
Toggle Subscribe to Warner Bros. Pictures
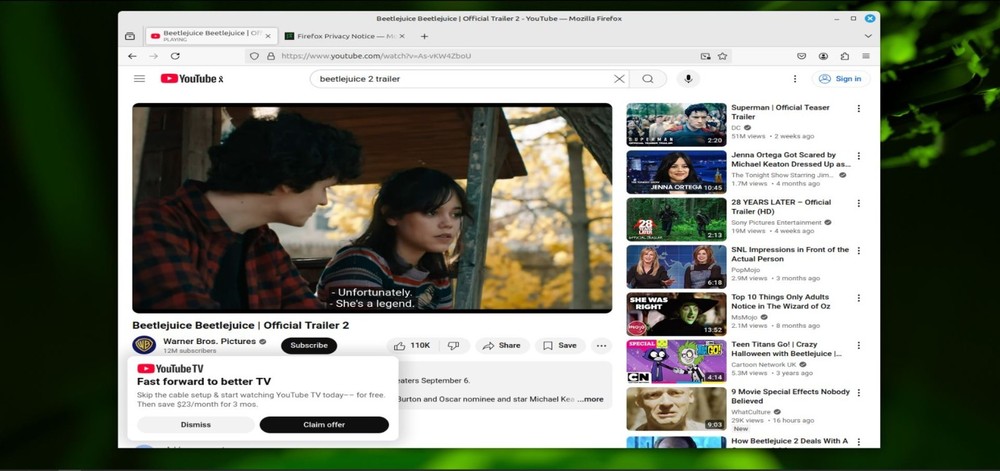[x=308, y=346]
